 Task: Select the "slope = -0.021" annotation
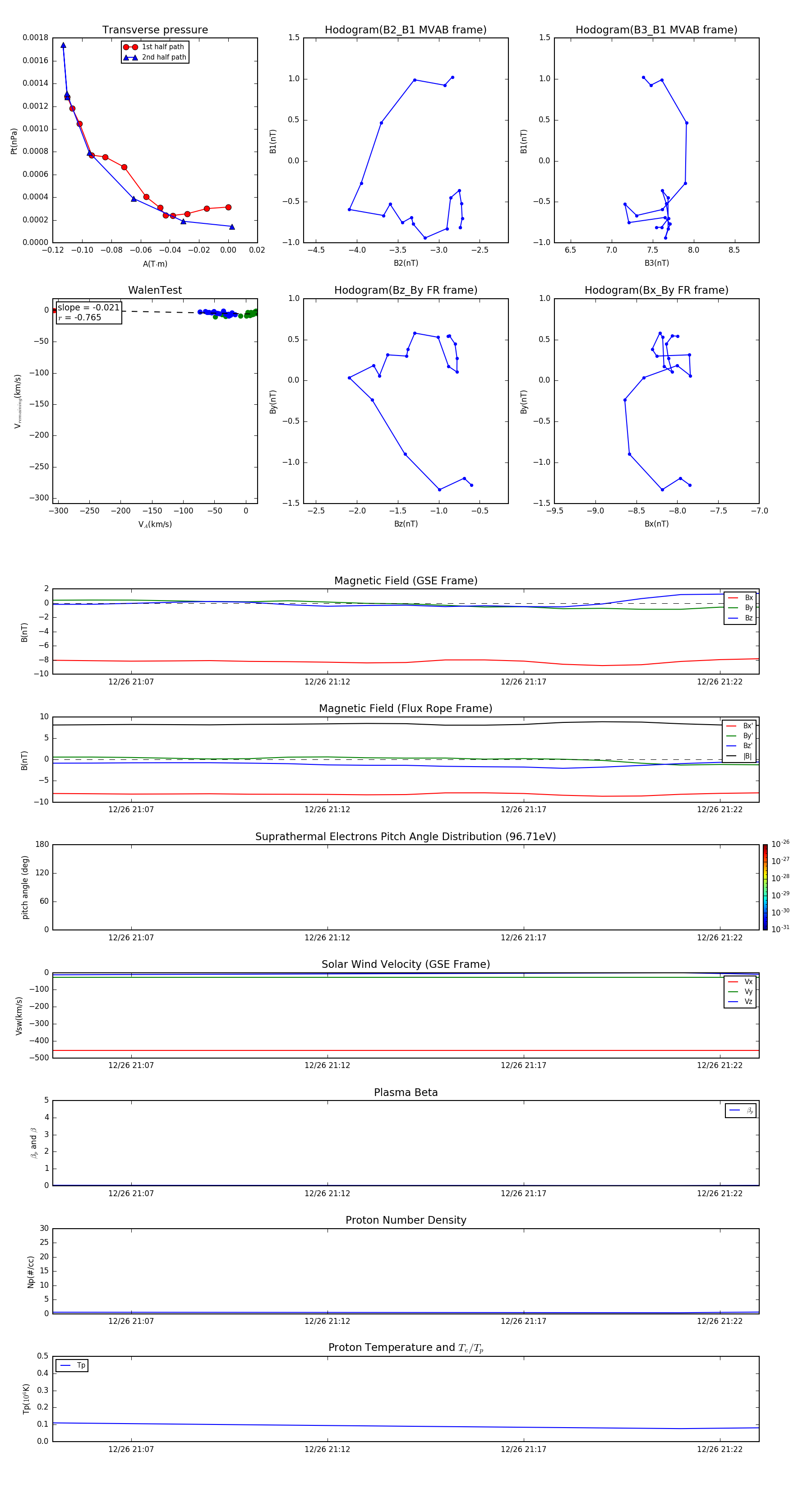[x=88, y=308]
